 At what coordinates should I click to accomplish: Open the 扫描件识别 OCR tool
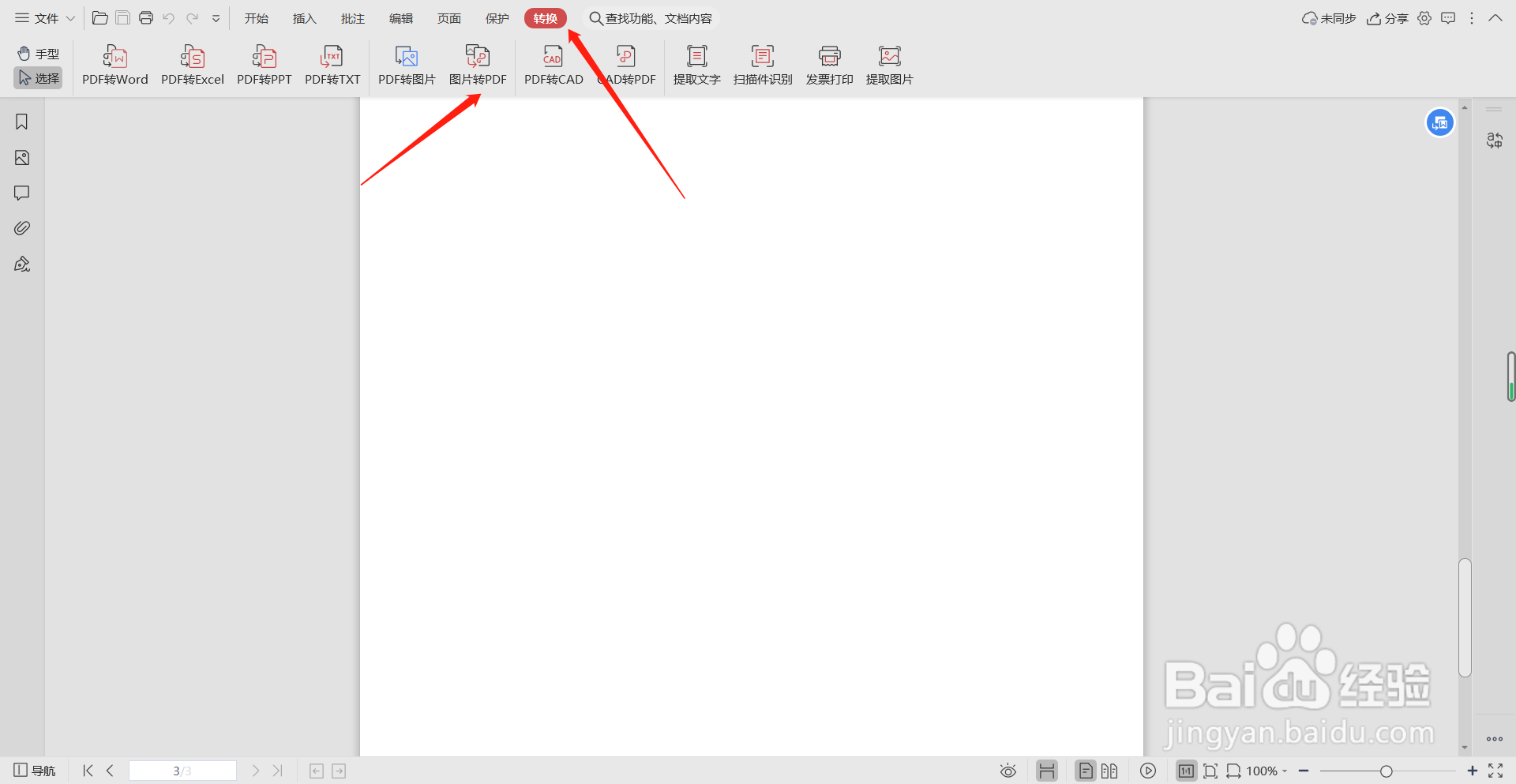[x=763, y=65]
